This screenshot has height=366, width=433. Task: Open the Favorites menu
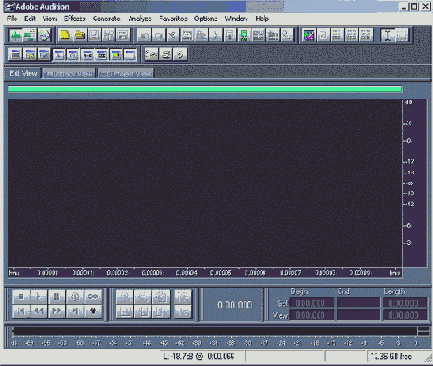click(173, 19)
